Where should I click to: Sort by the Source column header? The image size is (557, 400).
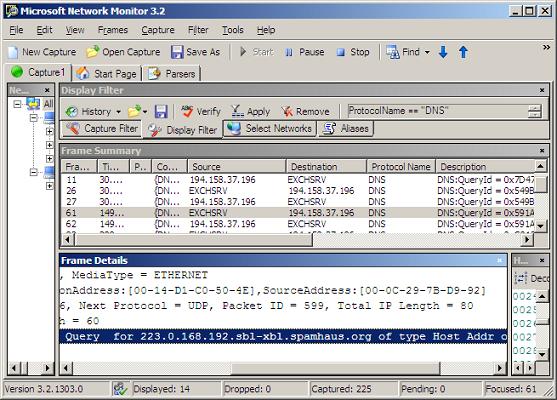237,167
